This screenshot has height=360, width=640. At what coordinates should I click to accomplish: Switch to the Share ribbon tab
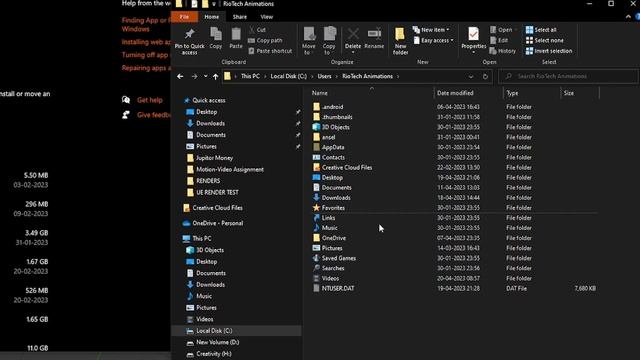240,17
